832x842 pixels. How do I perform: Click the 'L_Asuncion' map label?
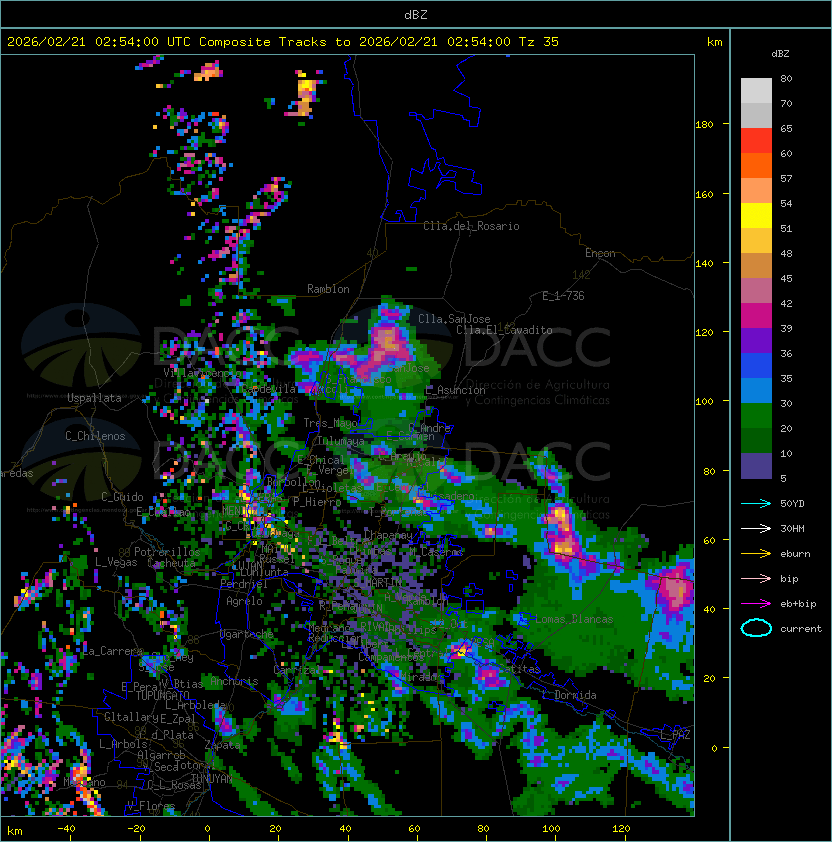tap(455, 390)
